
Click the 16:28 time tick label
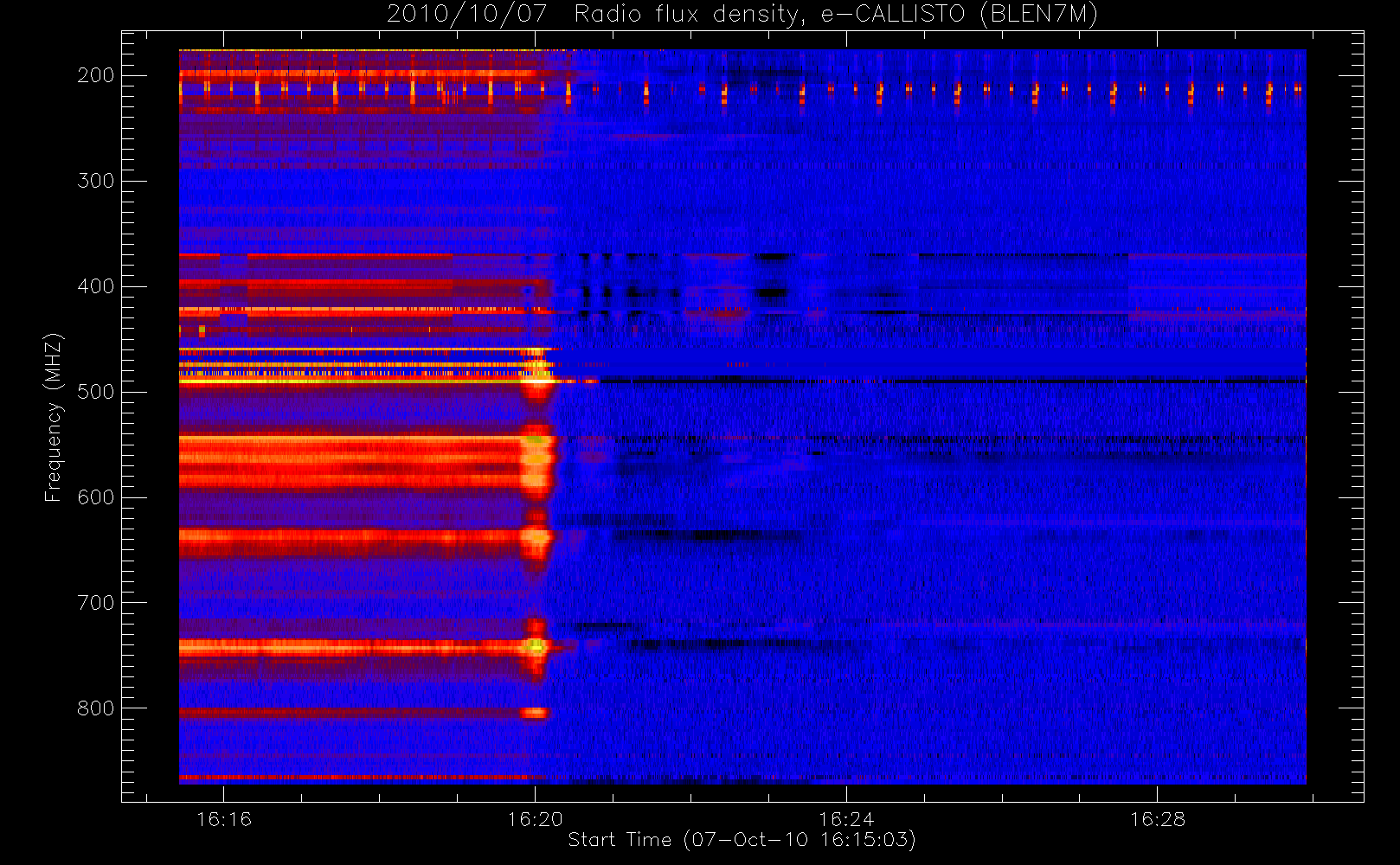click(x=1158, y=819)
